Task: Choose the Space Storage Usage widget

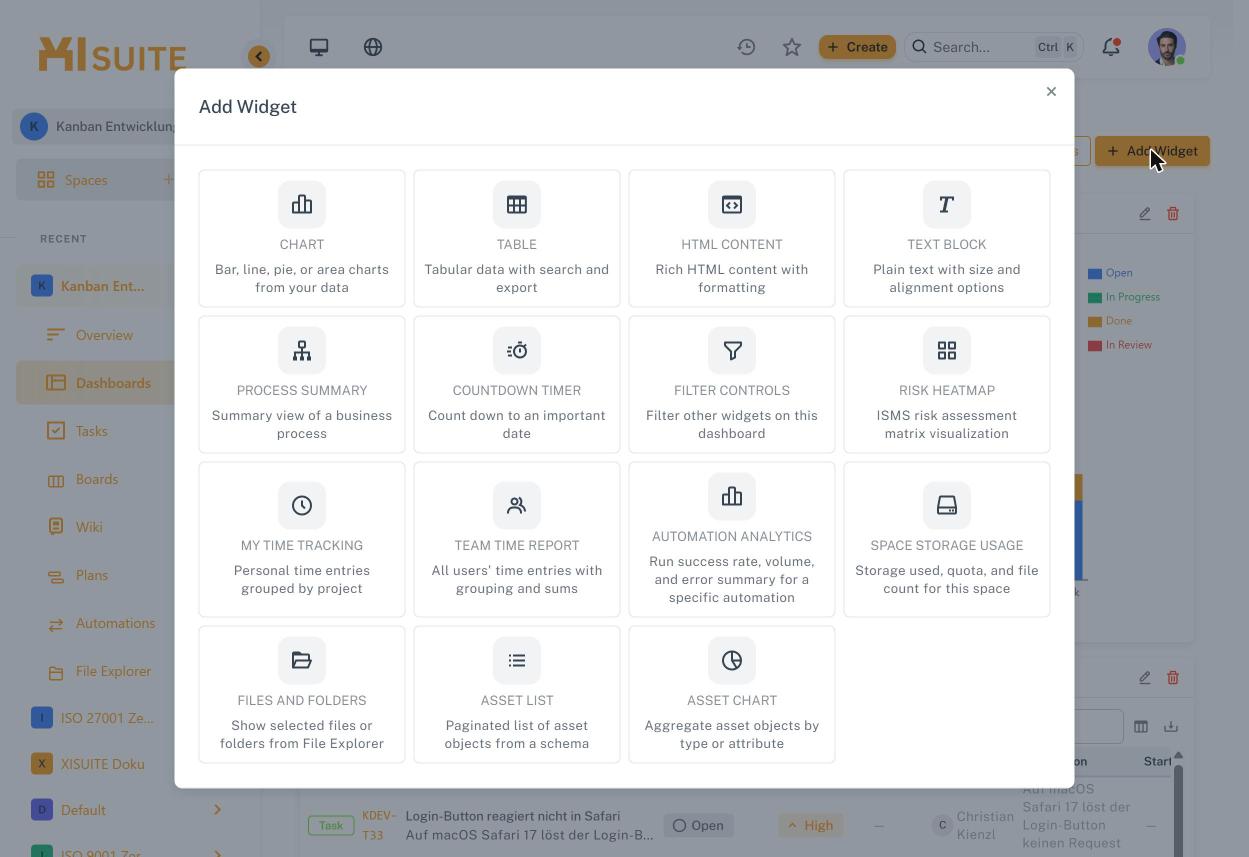Action: 947,539
